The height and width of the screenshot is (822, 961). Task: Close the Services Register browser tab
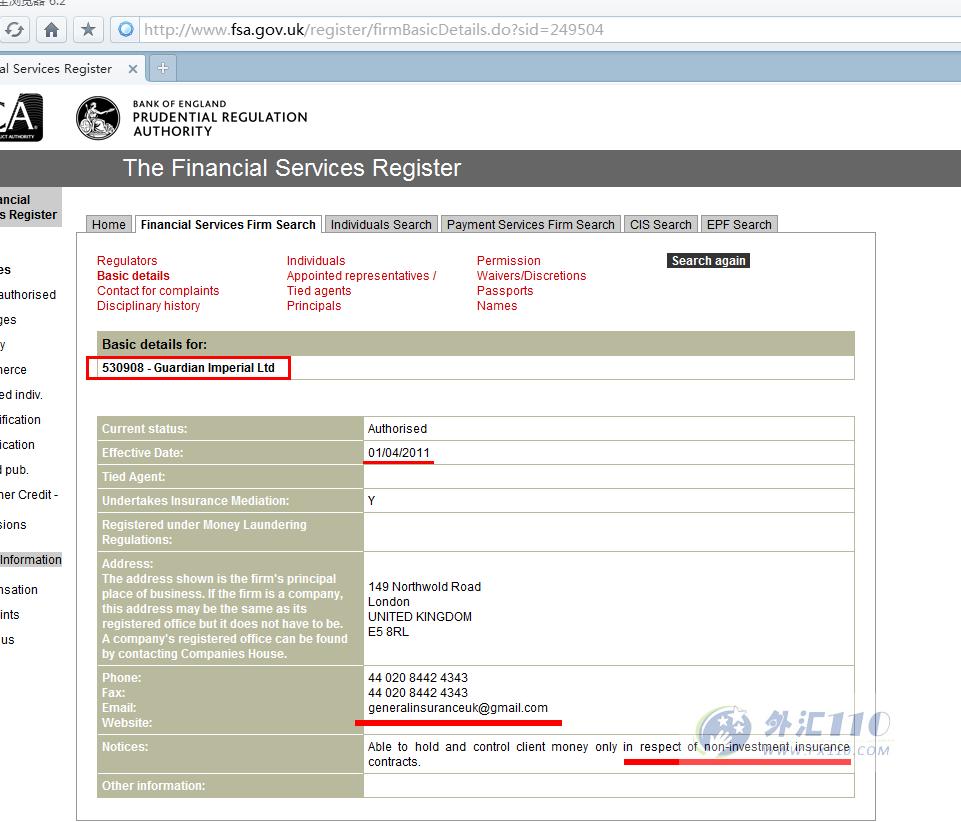click(x=132, y=69)
